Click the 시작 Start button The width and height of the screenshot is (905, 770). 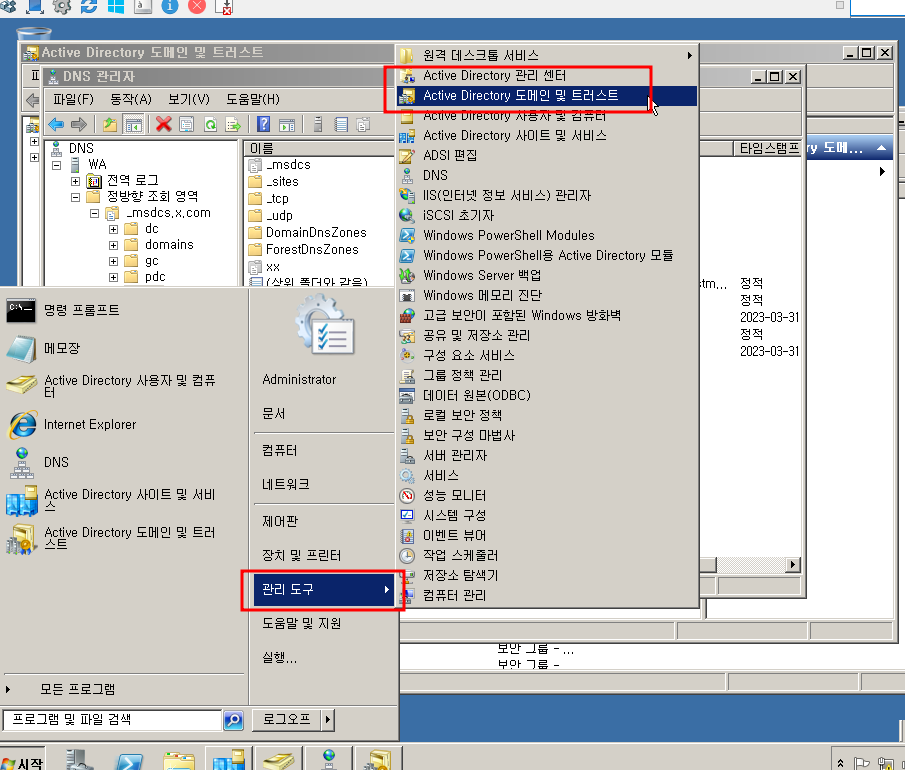click(x=22, y=762)
